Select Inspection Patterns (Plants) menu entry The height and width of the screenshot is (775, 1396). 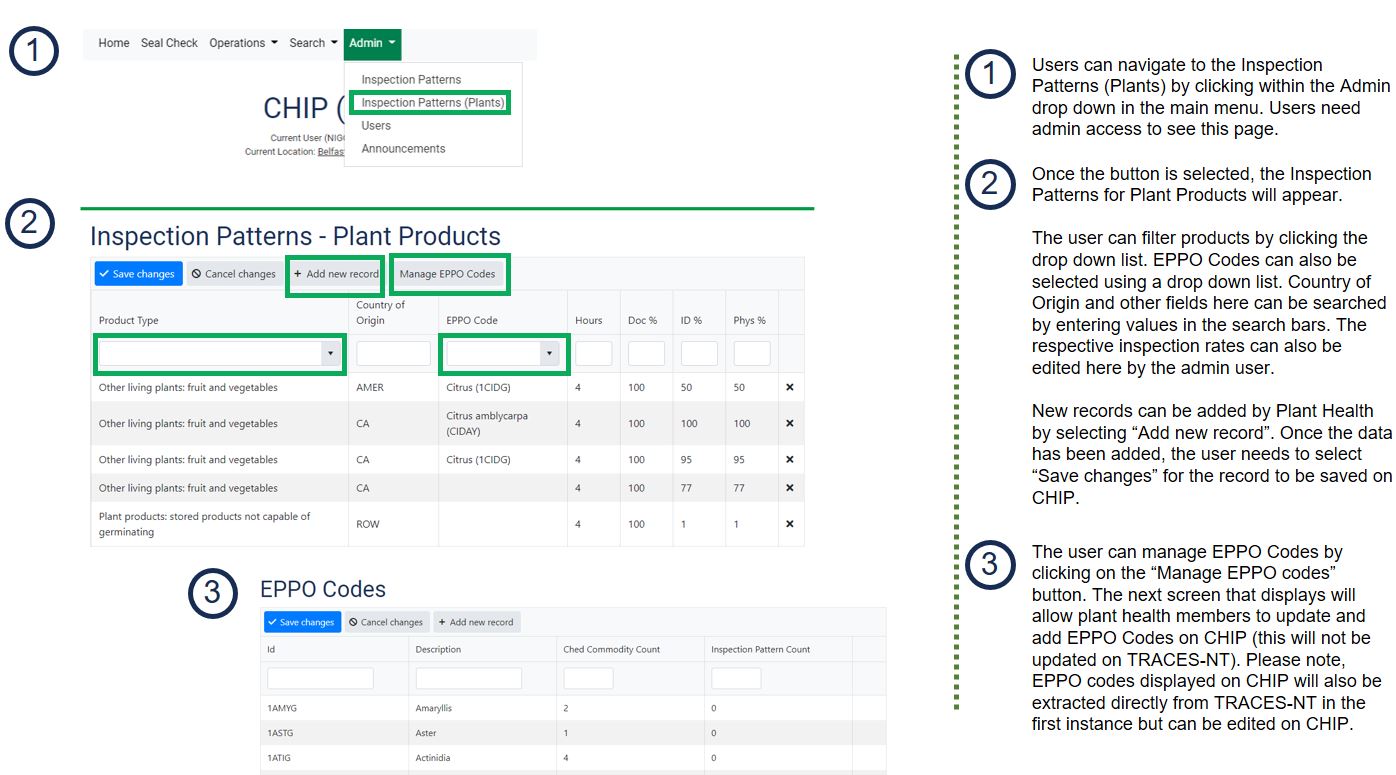tap(432, 102)
